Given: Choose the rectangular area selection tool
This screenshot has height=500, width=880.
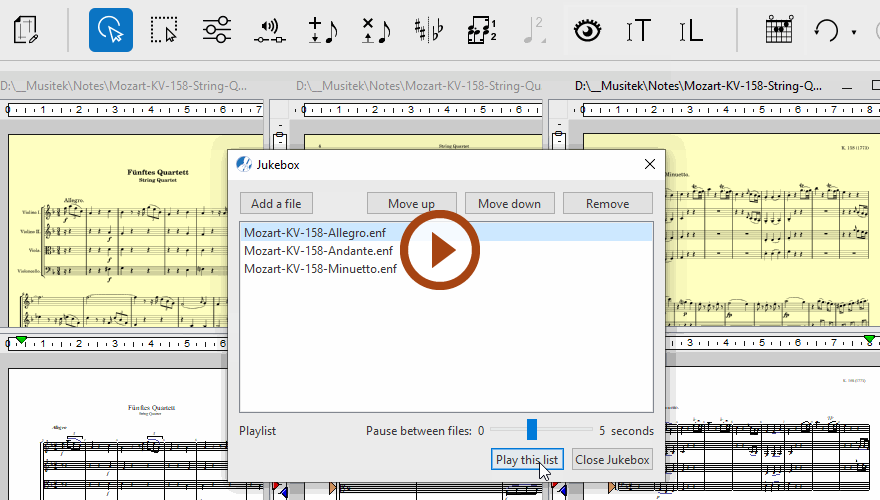Looking at the screenshot, I should point(163,30).
